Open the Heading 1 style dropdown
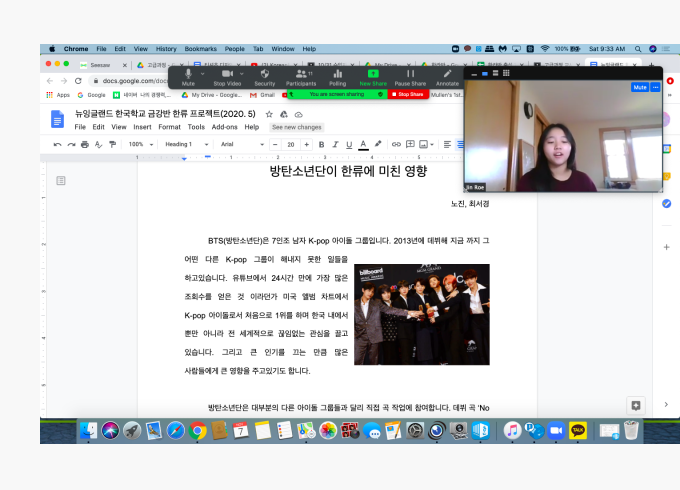 pyautogui.click(x=186, y=144)
